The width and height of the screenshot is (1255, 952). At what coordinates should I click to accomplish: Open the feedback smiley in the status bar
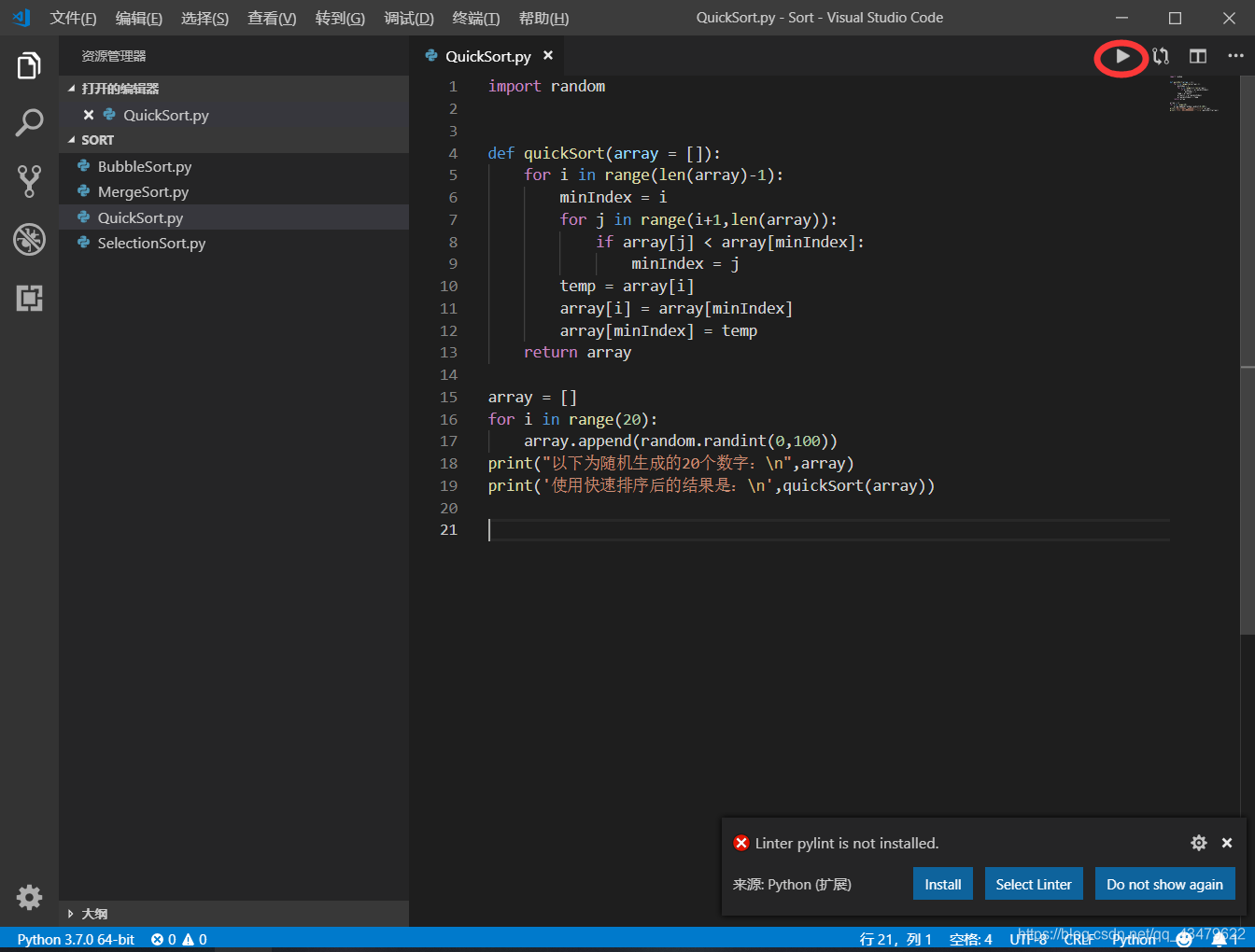[1183, 939]
